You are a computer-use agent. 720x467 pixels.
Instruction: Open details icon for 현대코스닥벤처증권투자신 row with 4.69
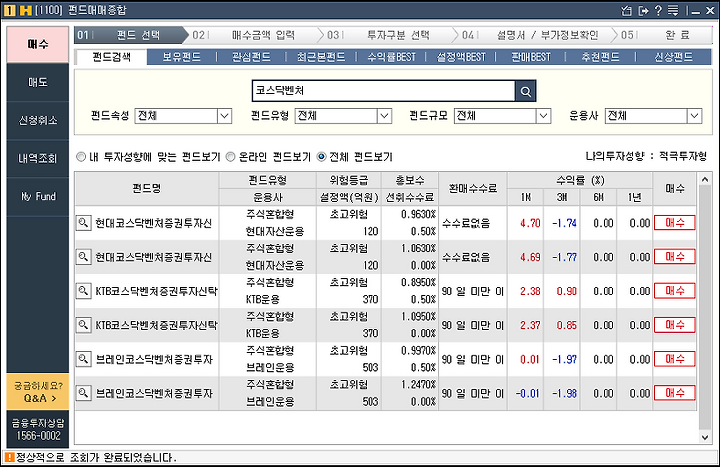pos(83,257)
